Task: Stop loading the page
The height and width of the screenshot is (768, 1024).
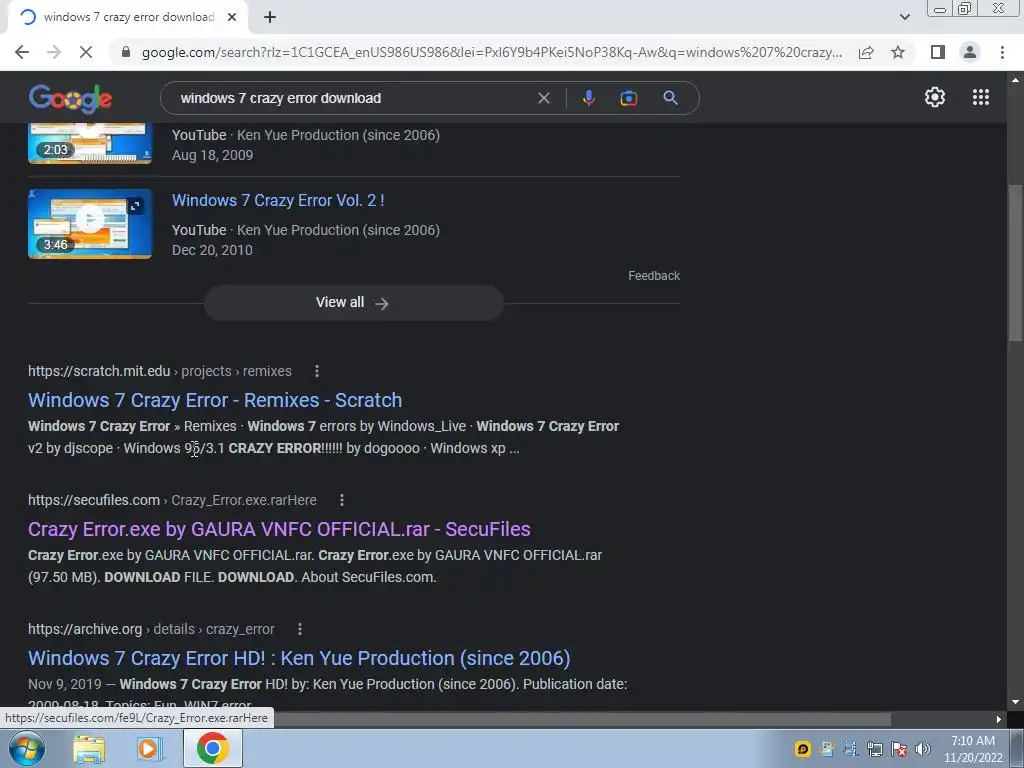Action: pos(86,52)
